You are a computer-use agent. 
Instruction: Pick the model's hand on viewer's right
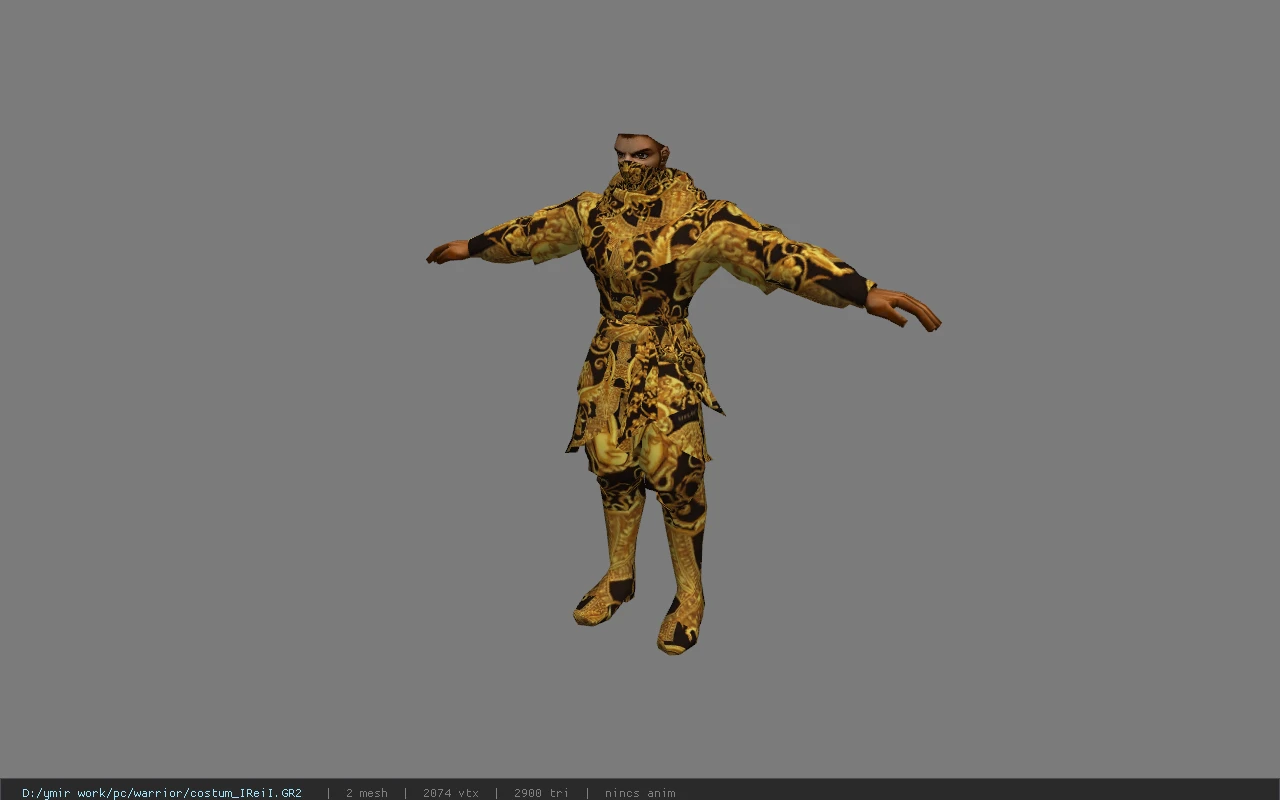[x=904, y=307]
